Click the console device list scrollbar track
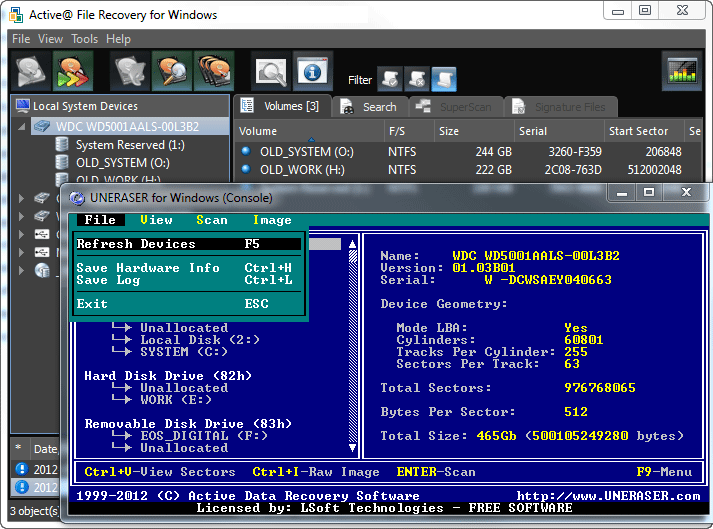The width and height of the screenshot is (713, 529). (x=352, y=346)
